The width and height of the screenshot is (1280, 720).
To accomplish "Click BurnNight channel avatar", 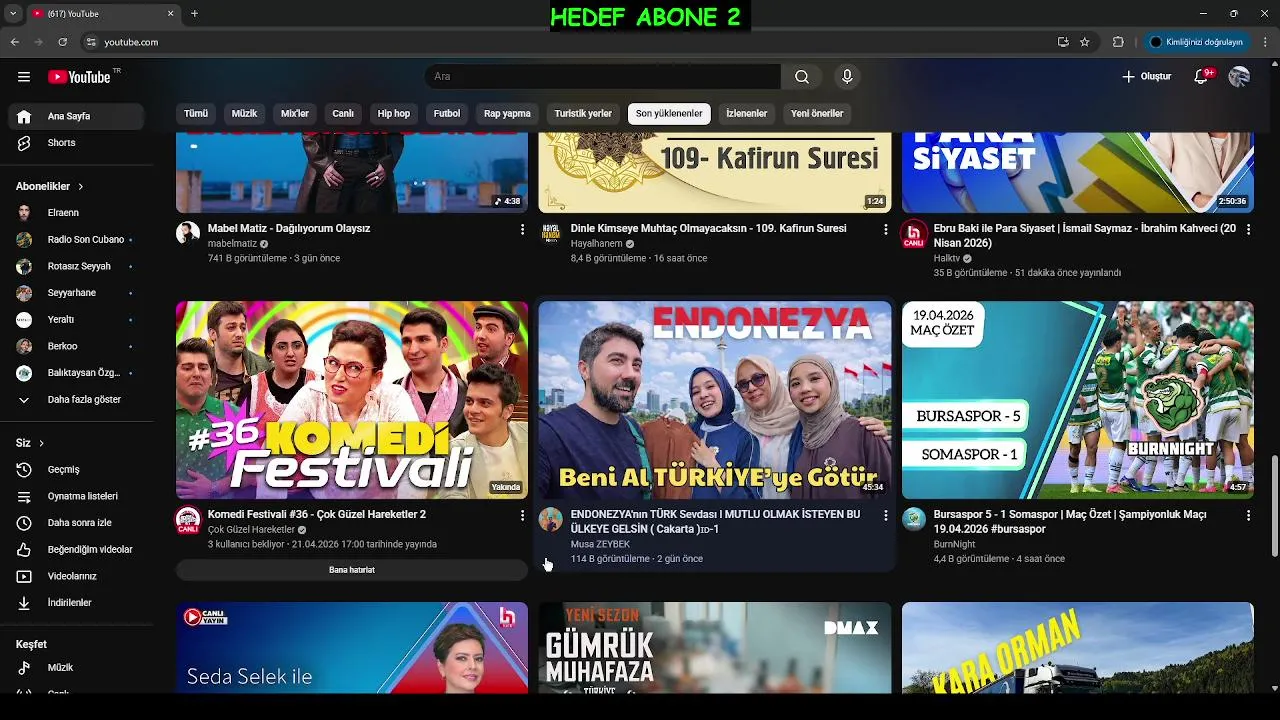I will click(x=914, y=519).
